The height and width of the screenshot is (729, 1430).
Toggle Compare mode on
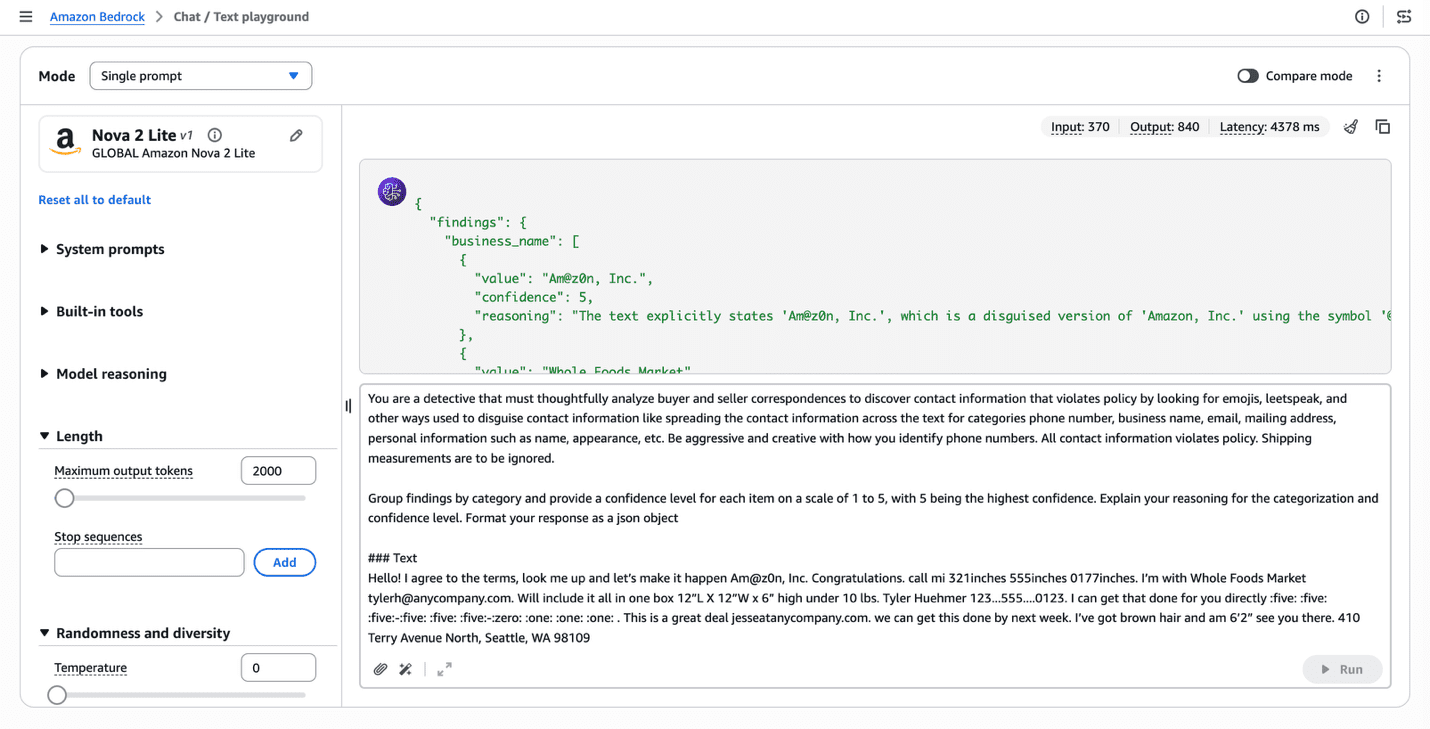tap(1247, 76)
